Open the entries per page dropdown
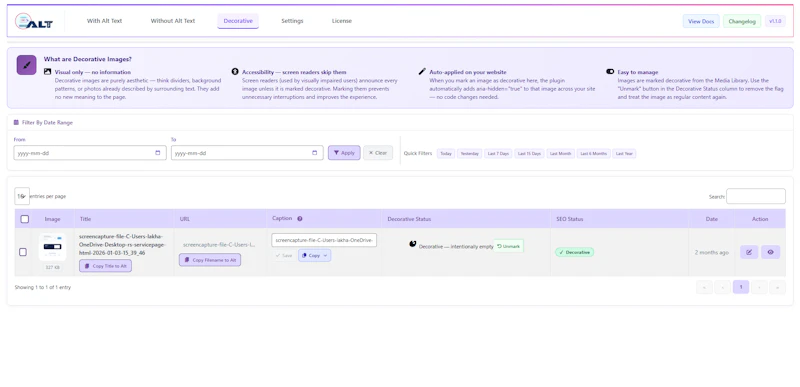The width and height of the screenshot is (800, 387). 22,196
